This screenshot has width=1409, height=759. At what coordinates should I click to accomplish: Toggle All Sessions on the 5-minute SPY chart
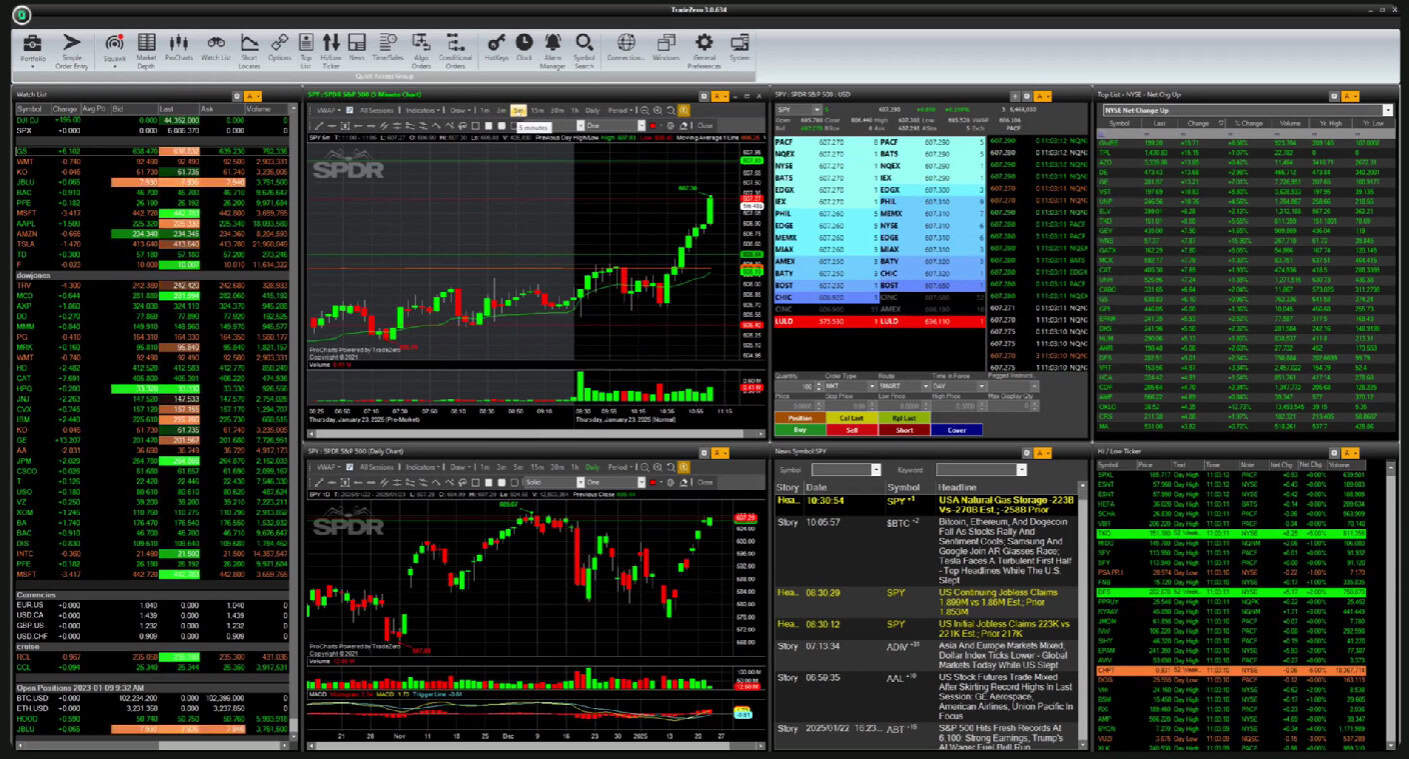377,109
